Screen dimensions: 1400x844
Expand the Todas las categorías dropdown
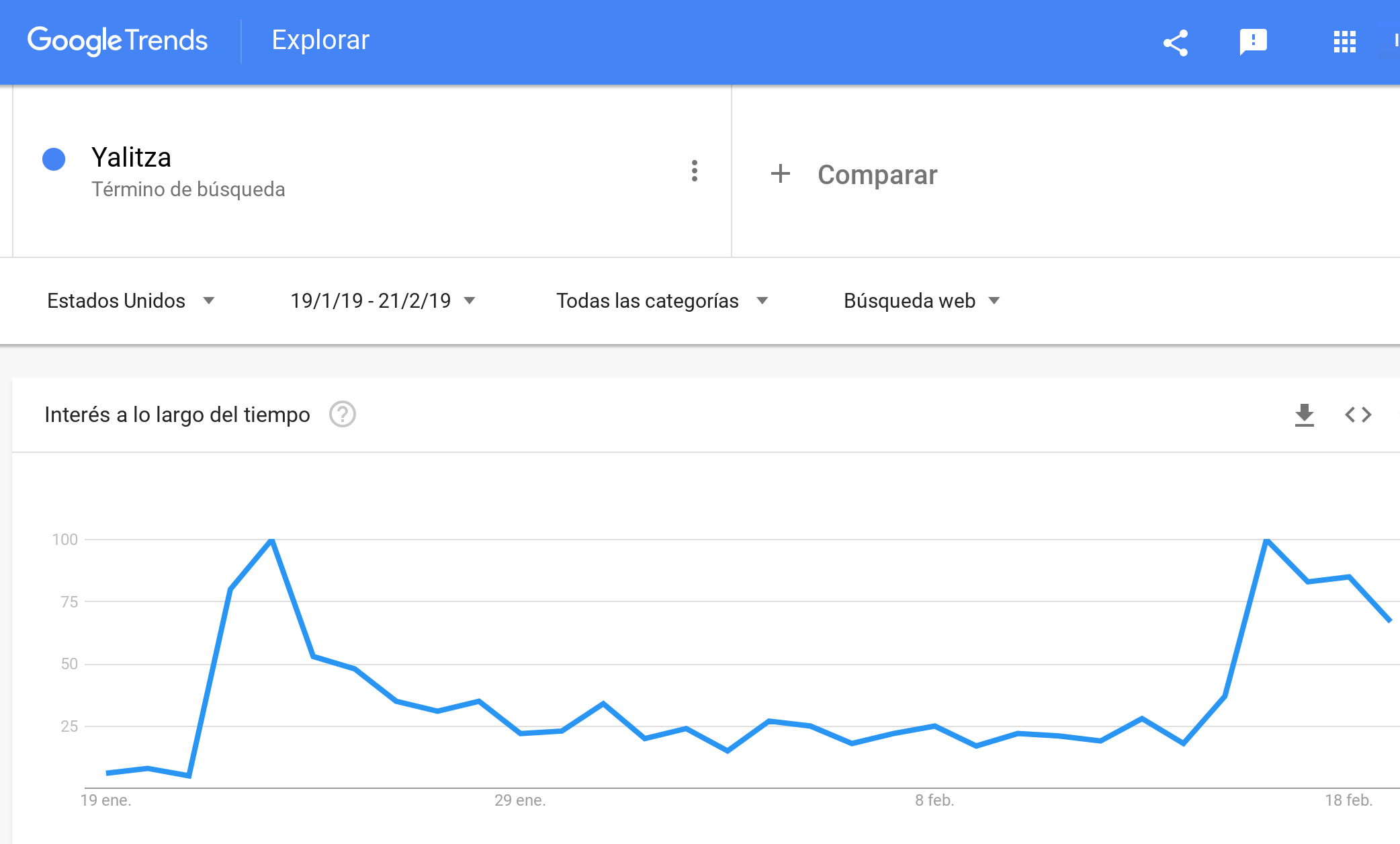pyautogui.click(x=662, y=301)
